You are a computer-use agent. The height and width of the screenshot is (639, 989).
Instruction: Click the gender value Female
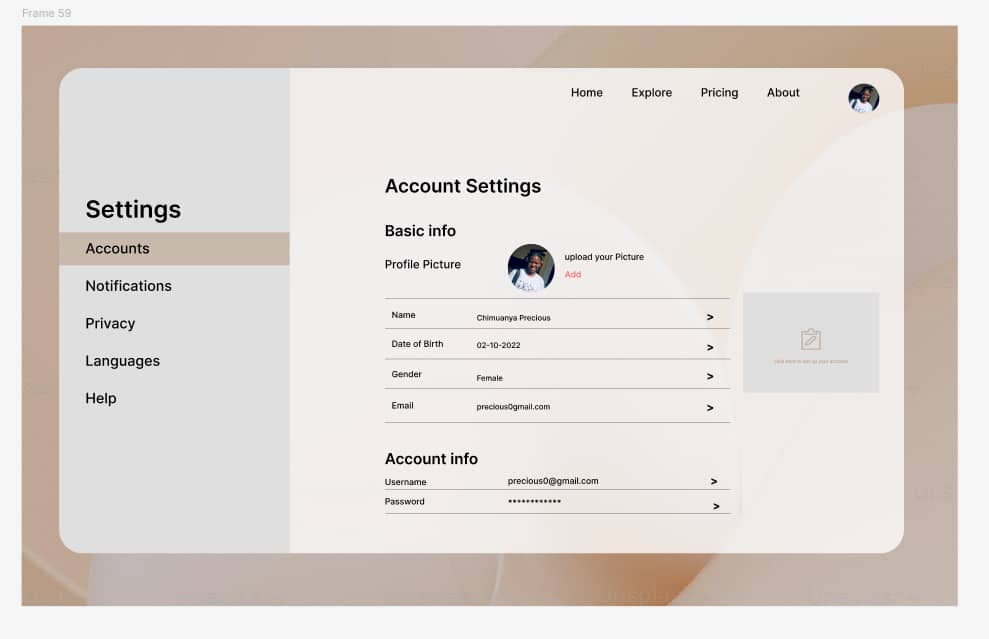coord(489,378)
